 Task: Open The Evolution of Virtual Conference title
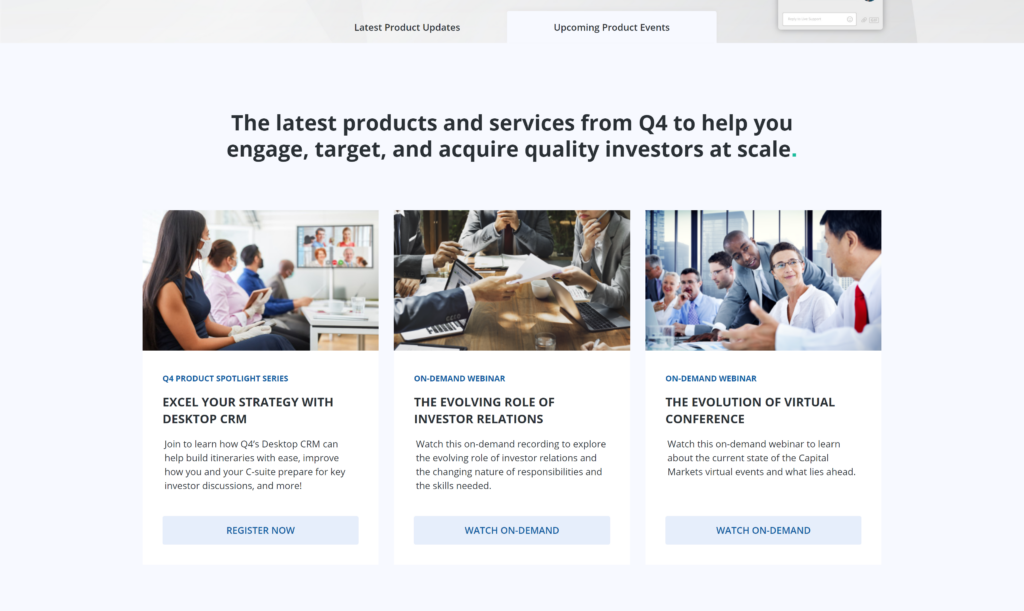click(x=750, y=411)
